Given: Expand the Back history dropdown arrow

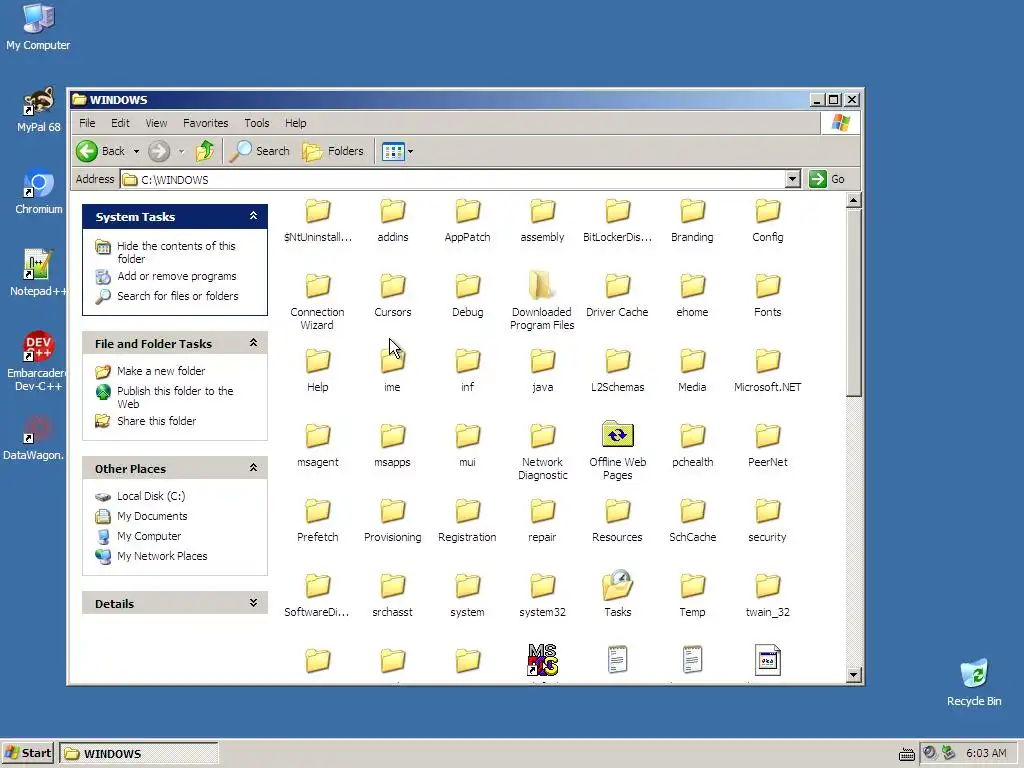Looking at the screenshot, I should click(x=136, y=152).
